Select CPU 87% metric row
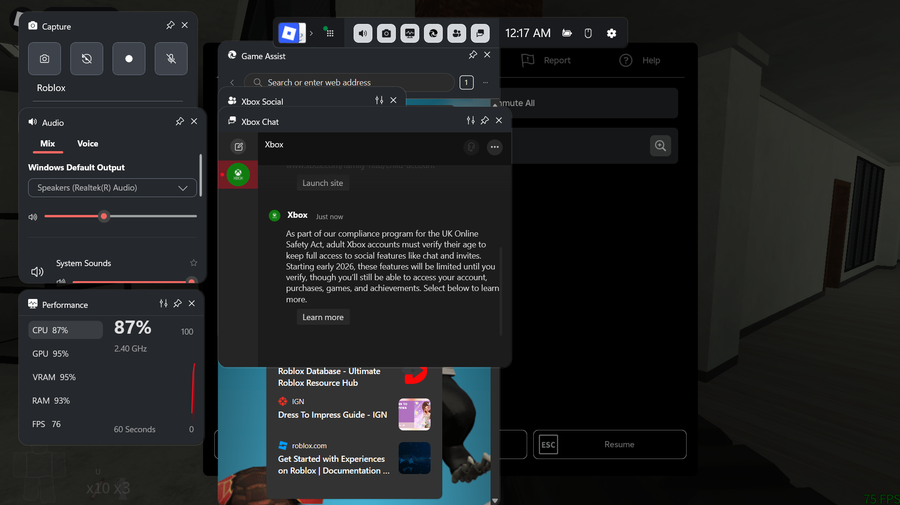The height and width of the screenshot is (505, 900). click(65, 330)
